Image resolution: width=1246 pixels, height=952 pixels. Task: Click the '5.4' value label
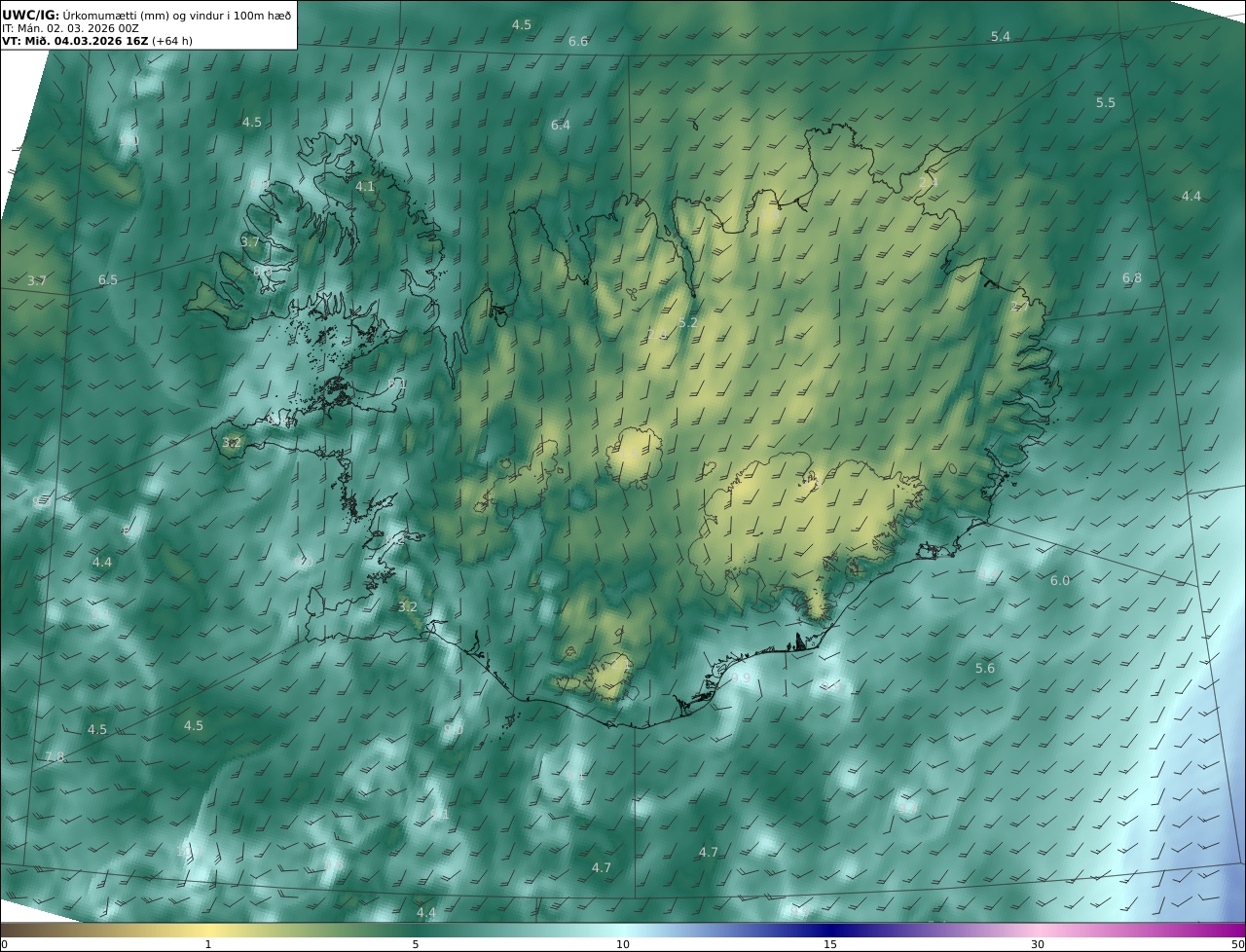click(1001, 37)
